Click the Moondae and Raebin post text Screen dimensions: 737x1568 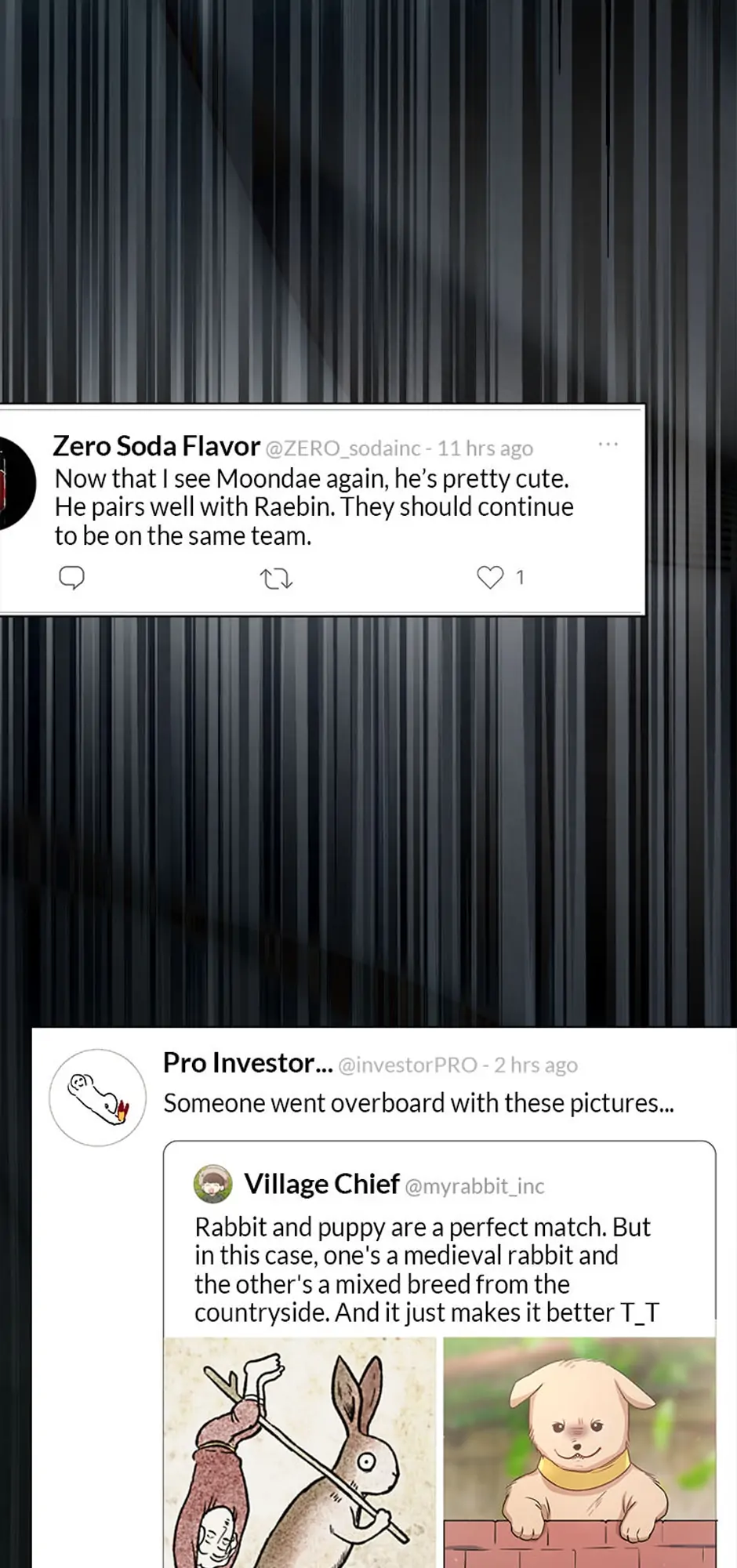(314, 507)
